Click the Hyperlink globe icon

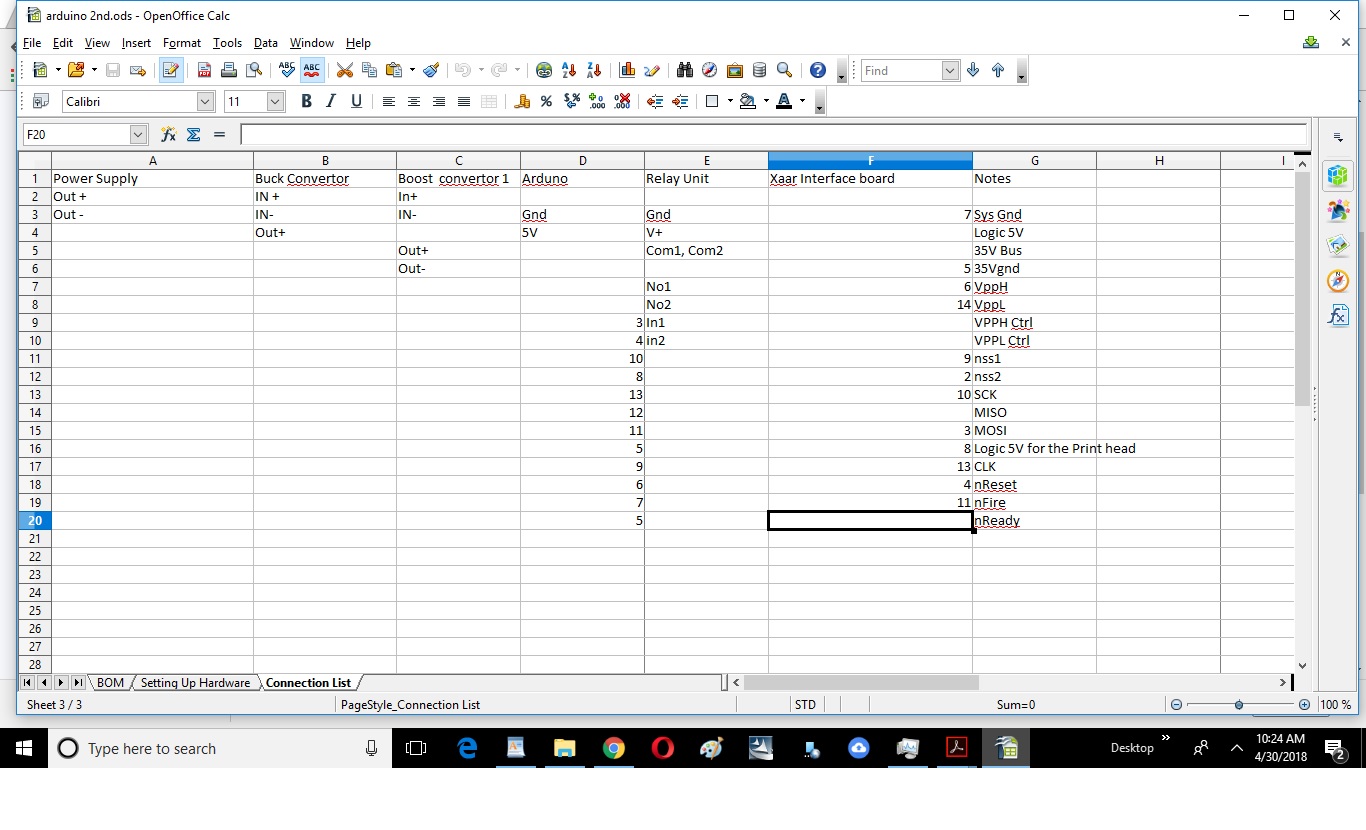click(544, 70)
